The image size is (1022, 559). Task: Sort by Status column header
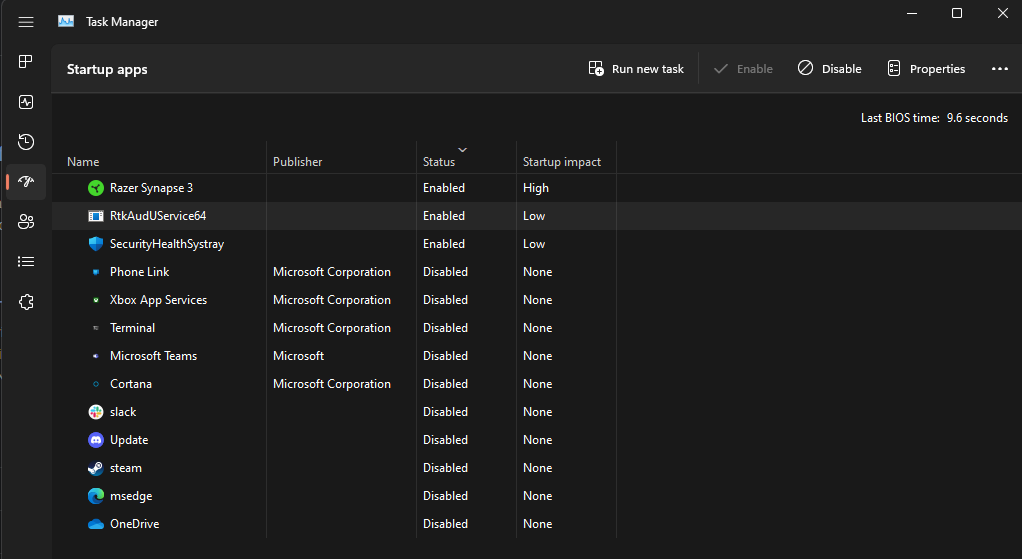click(439, 162)
